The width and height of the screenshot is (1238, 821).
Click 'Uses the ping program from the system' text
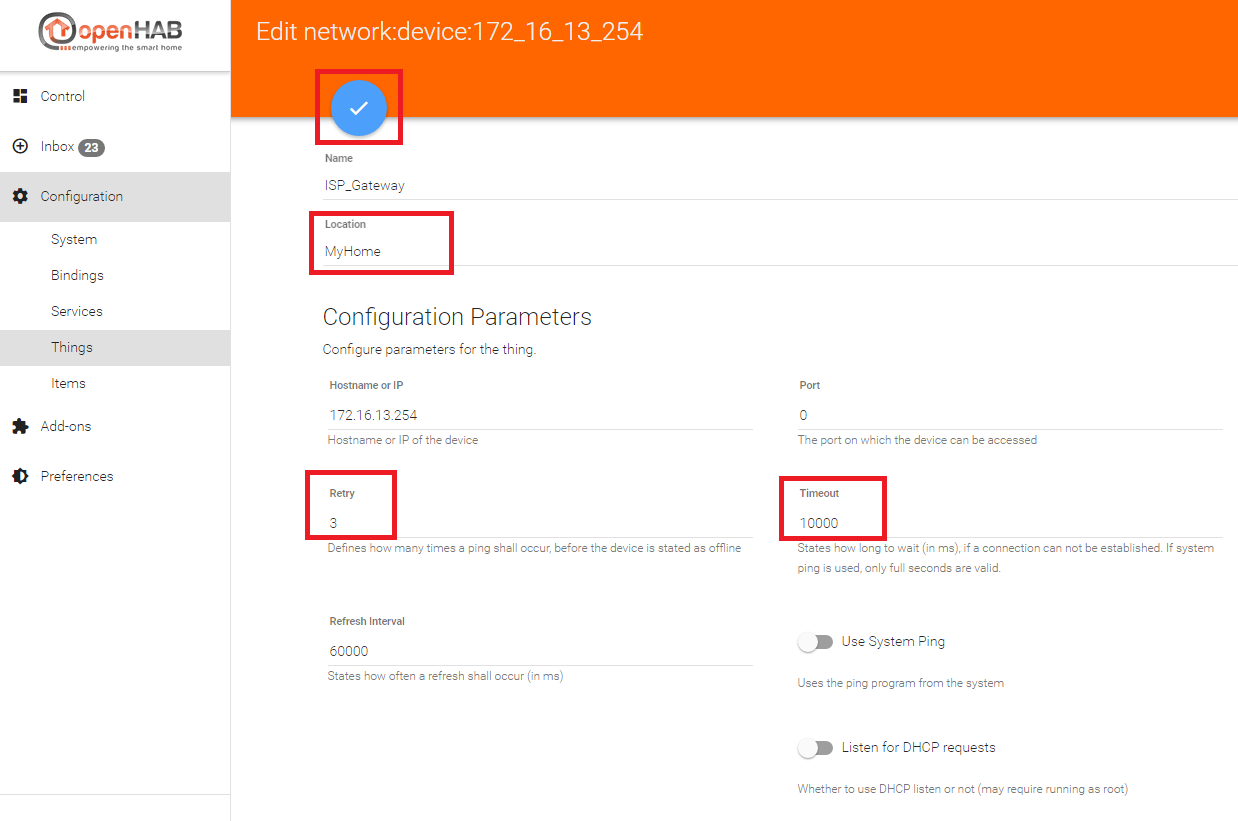[x=901, y=683]
